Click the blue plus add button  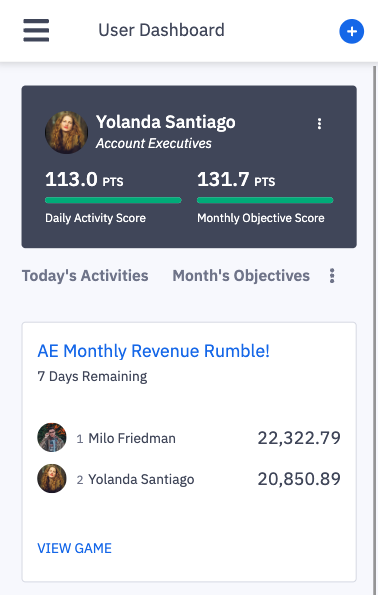click(351, 31)
